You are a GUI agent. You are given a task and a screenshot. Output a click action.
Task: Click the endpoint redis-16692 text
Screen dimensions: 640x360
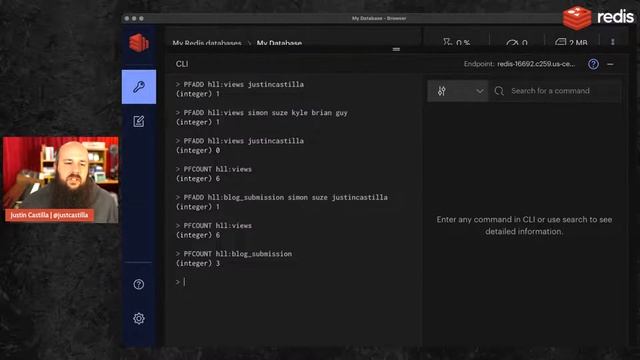pyautogui.click(x=536, y=64)
